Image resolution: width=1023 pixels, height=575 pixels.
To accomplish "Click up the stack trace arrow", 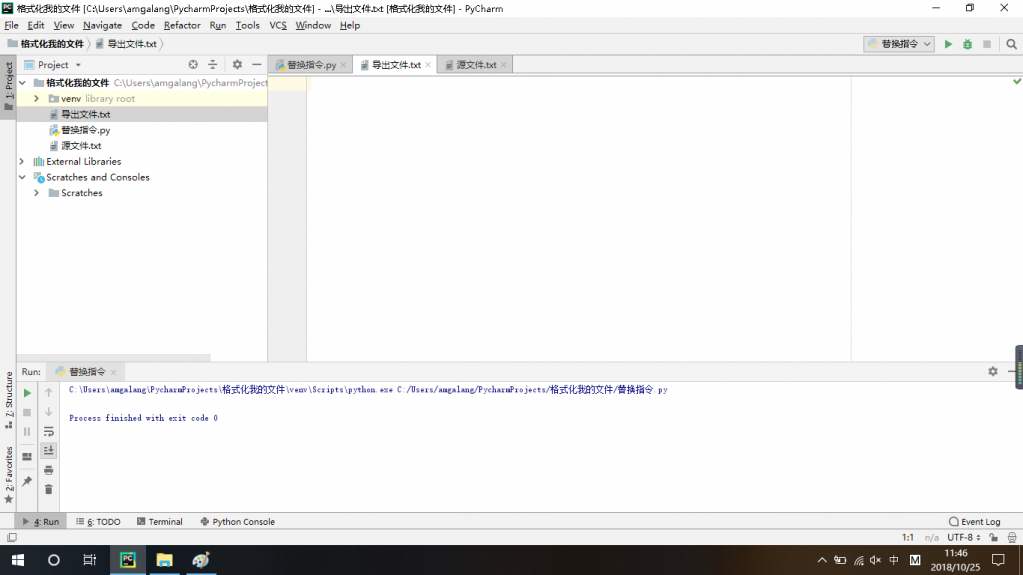I will pos(48,393).
